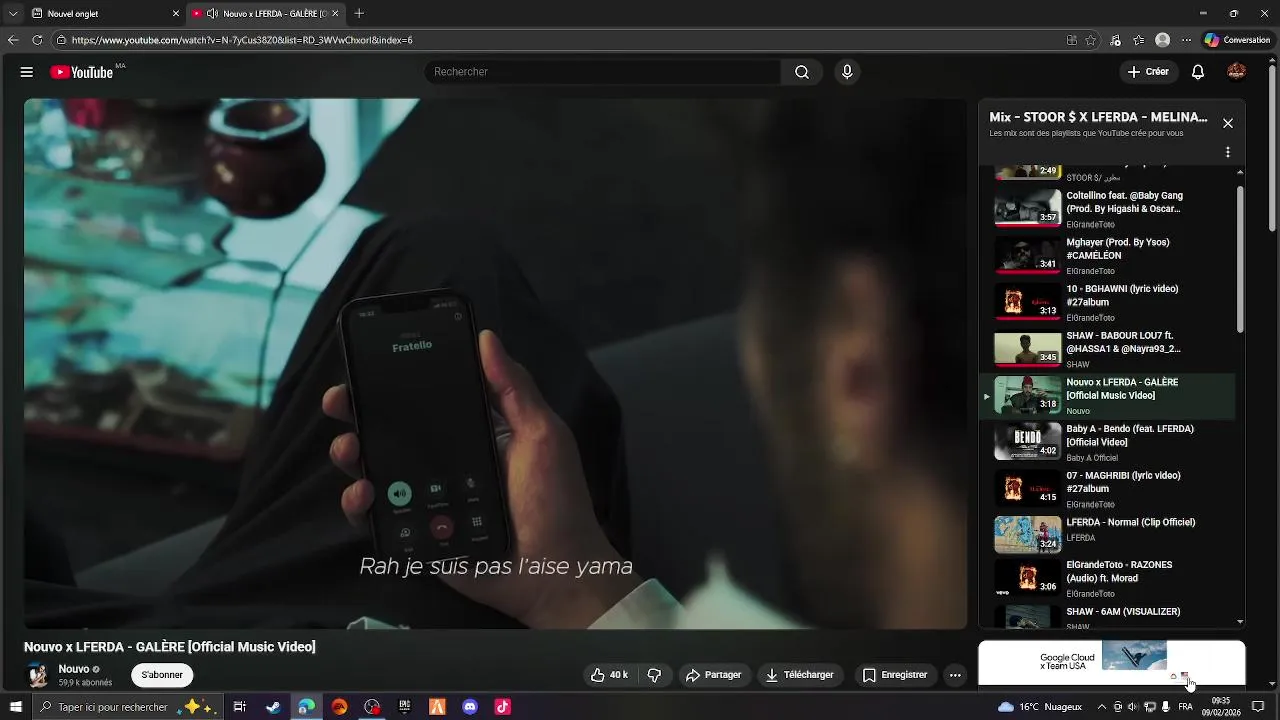Open TikTok from the taskbar

coord(503,707)
